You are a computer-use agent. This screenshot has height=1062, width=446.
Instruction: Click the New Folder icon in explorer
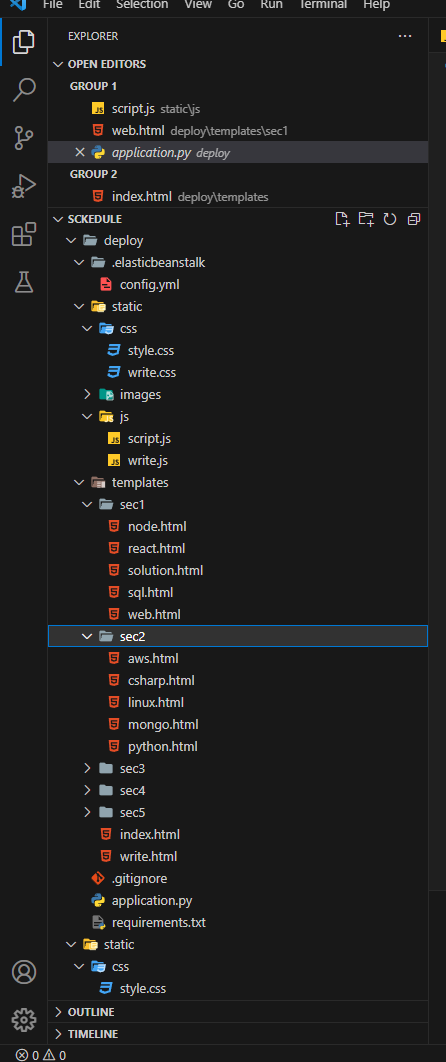pyautogui.click(x=366, y=219)
